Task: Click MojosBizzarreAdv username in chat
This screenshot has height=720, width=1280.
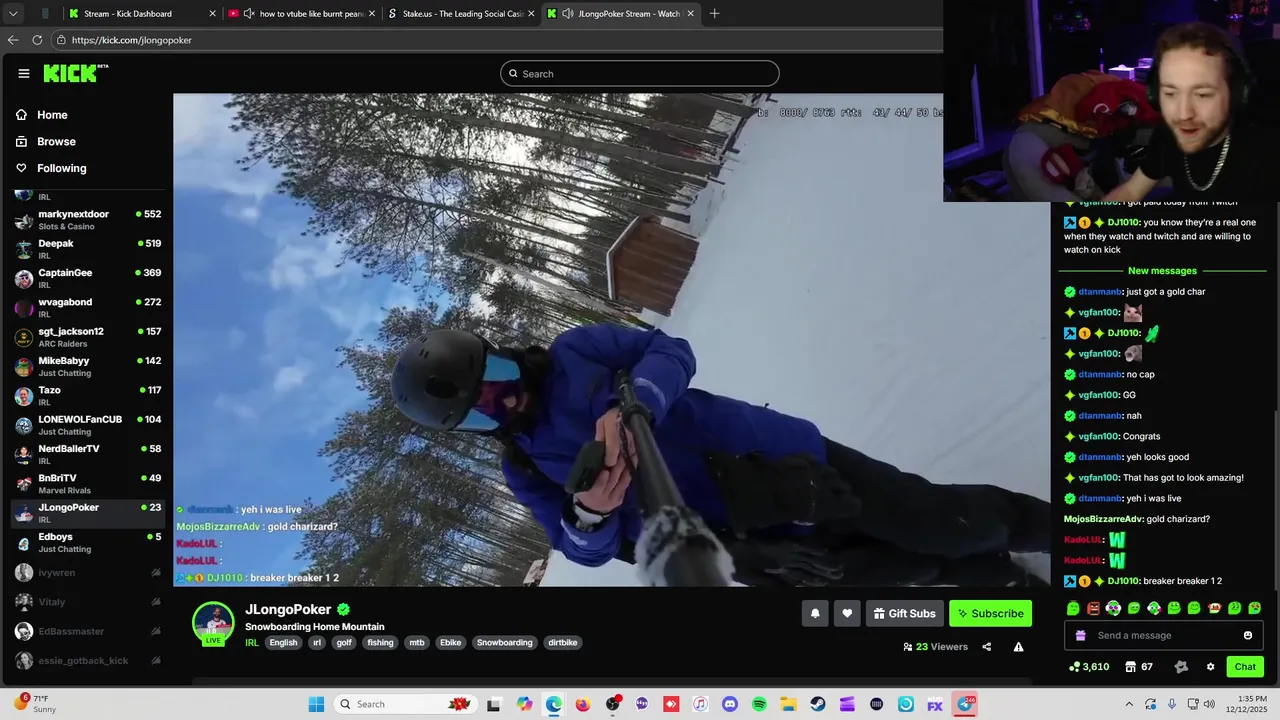Action: pyautogui.click(x=1103, y=519)
